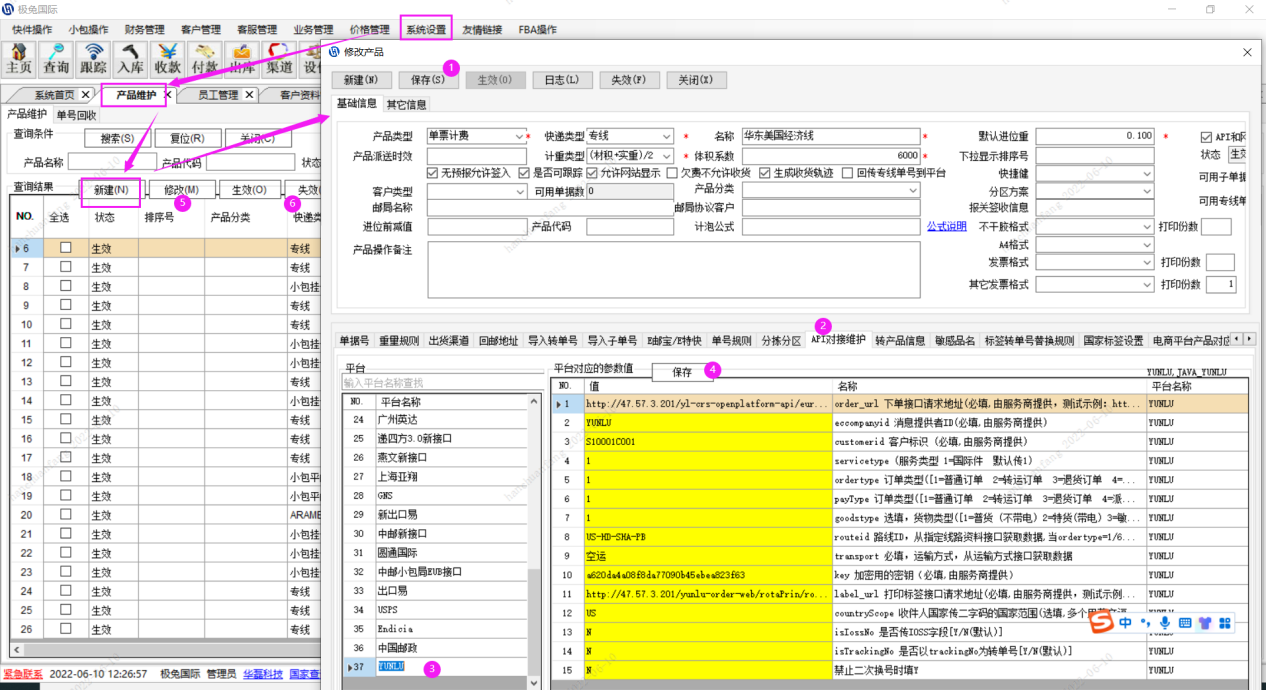
Task: Click the 空运 value cell
Action: (706, 556)
